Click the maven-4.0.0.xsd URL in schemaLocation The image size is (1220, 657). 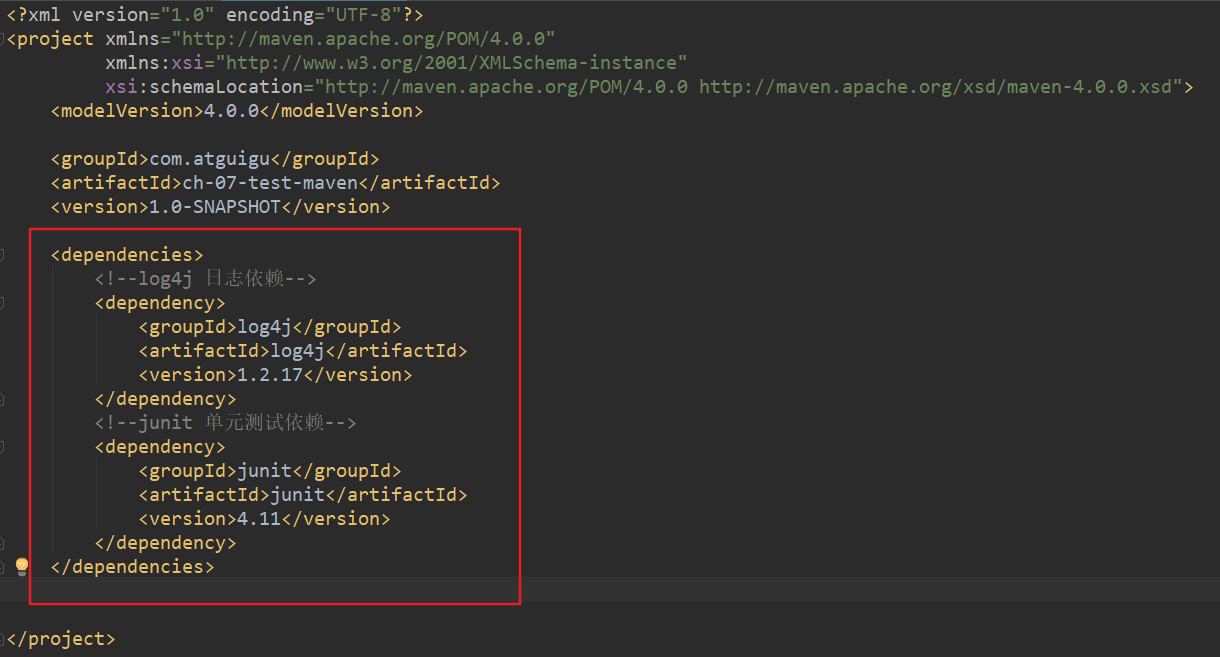tap(935, 87)
